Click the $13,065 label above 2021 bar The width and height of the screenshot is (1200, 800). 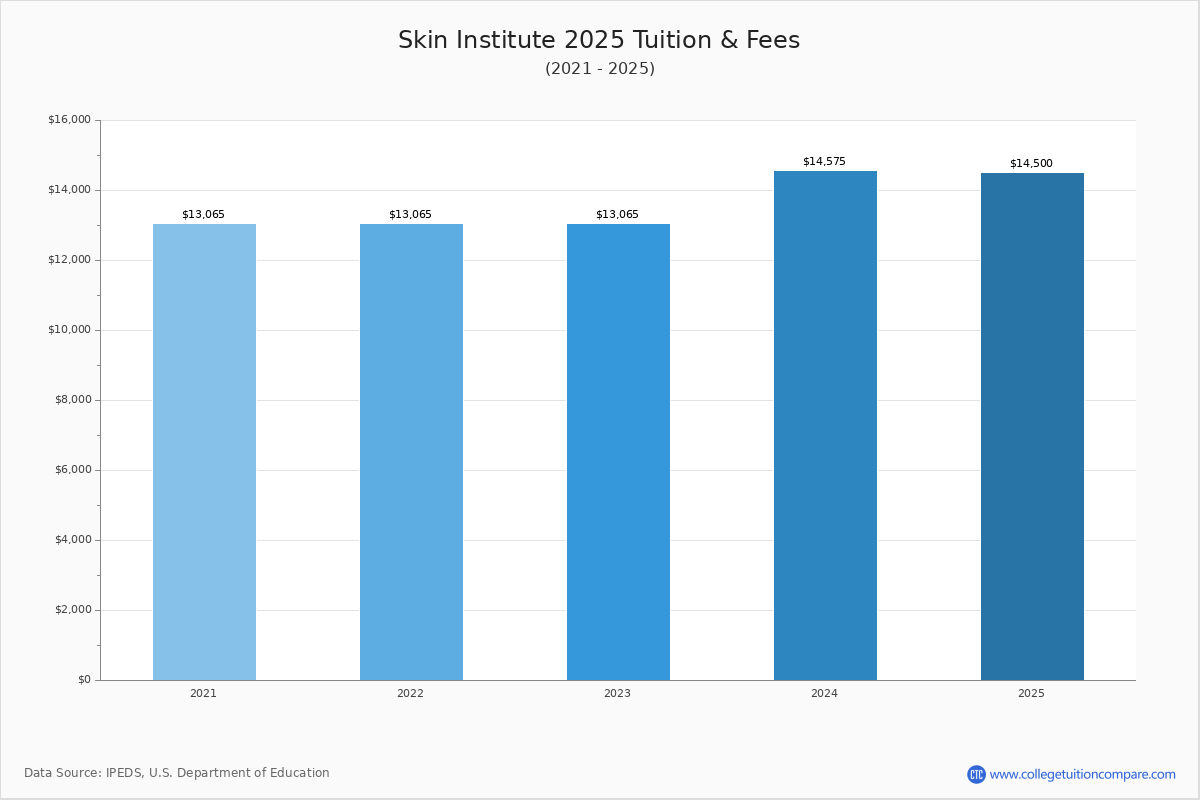pyautogui.click(x=203, y=214)
